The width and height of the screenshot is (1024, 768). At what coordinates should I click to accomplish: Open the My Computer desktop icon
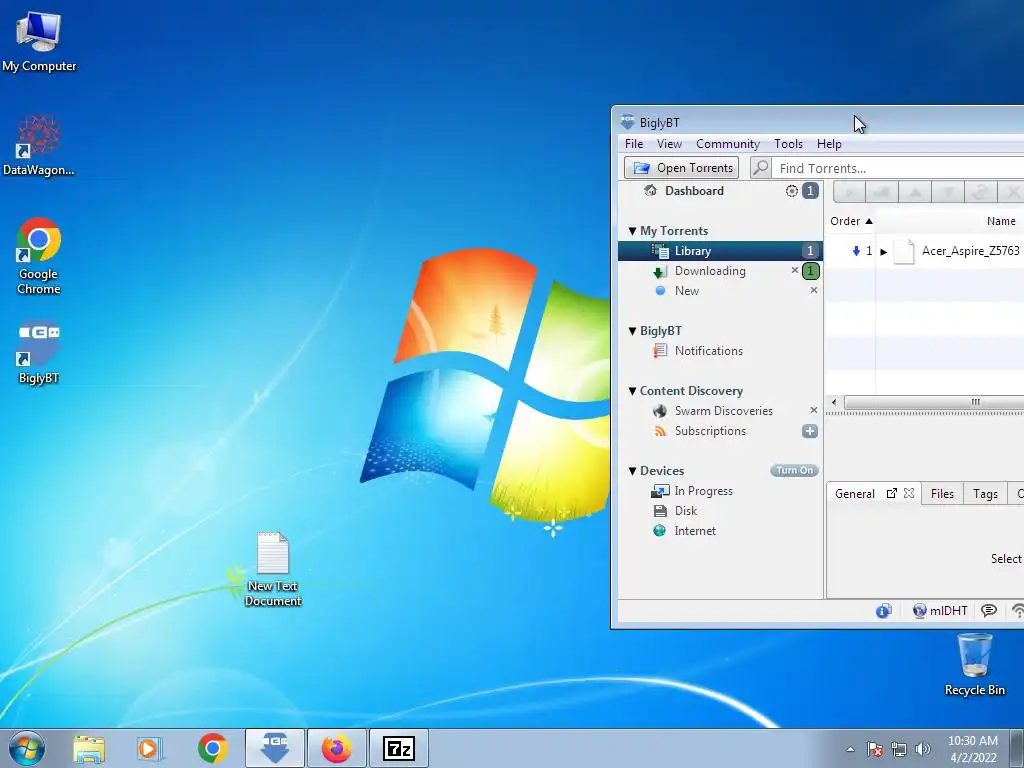coord(39,41)
